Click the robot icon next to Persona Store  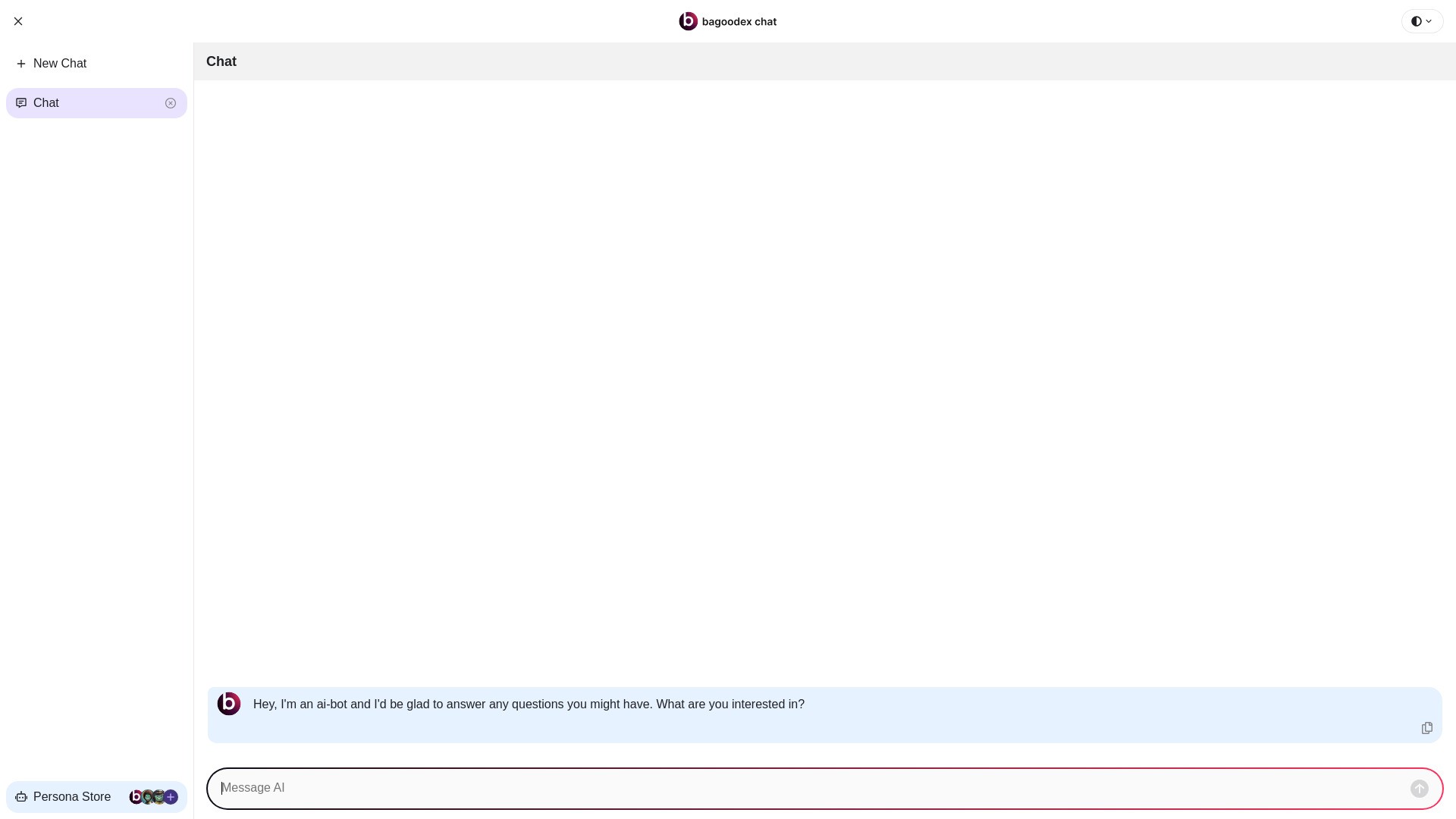[x=21, y=797]
